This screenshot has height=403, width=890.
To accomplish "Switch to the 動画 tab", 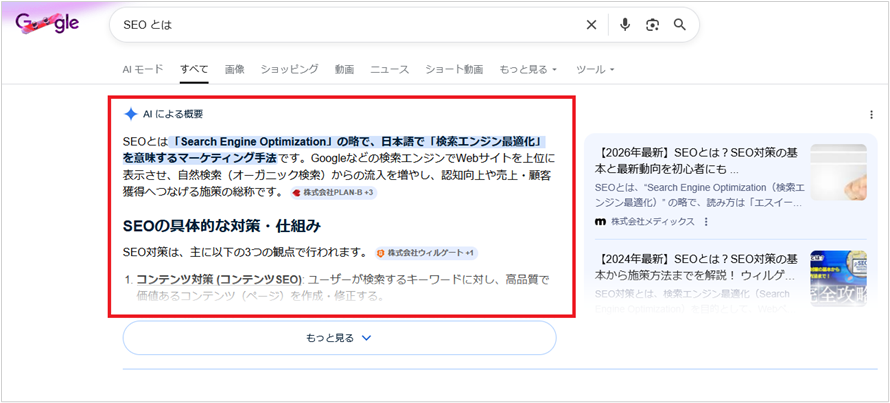I will (x=345, y=69).
